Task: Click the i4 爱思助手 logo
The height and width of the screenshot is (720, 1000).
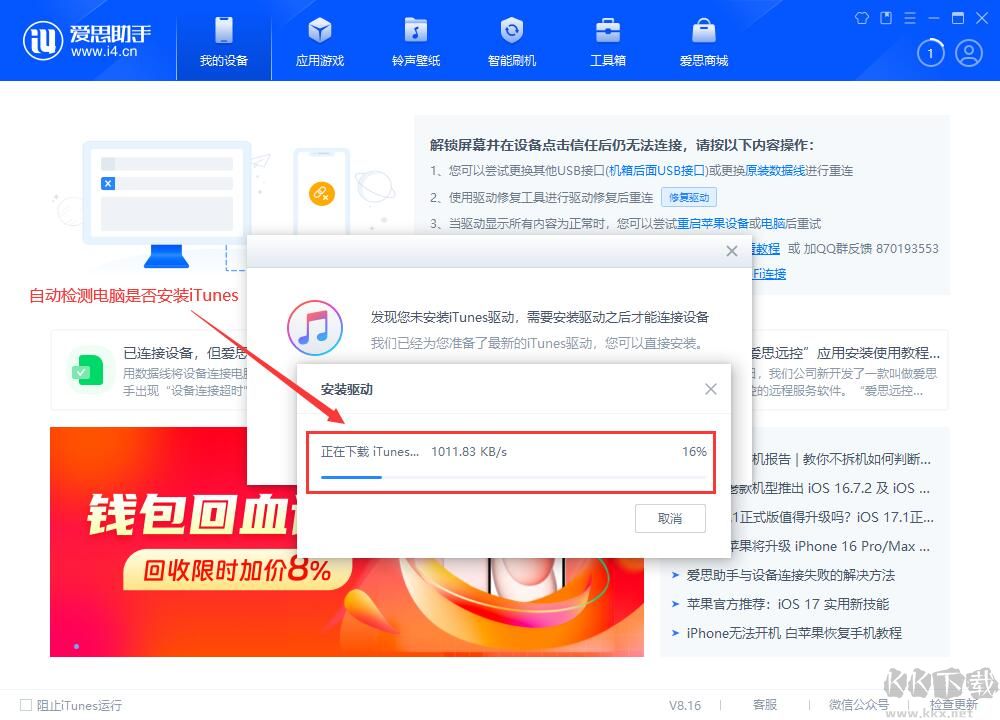Action: coord(87,40)
